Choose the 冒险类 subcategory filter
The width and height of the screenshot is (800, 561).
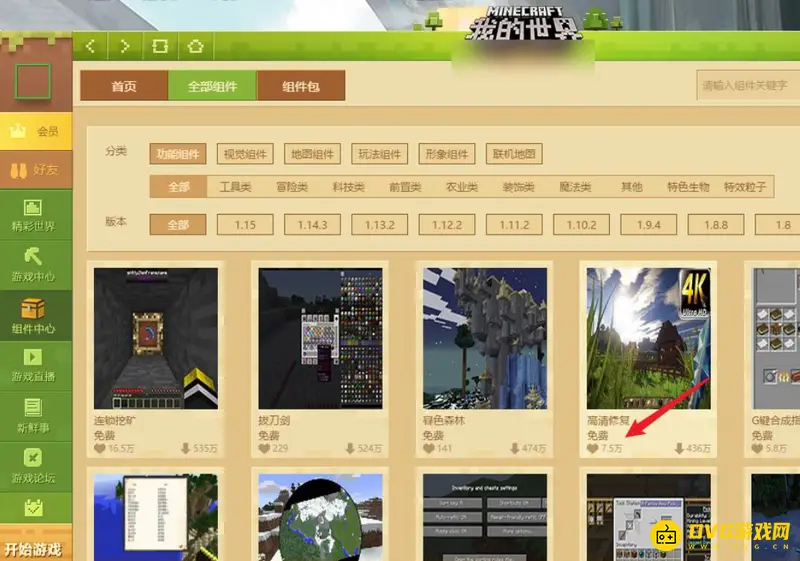(292, 187)
